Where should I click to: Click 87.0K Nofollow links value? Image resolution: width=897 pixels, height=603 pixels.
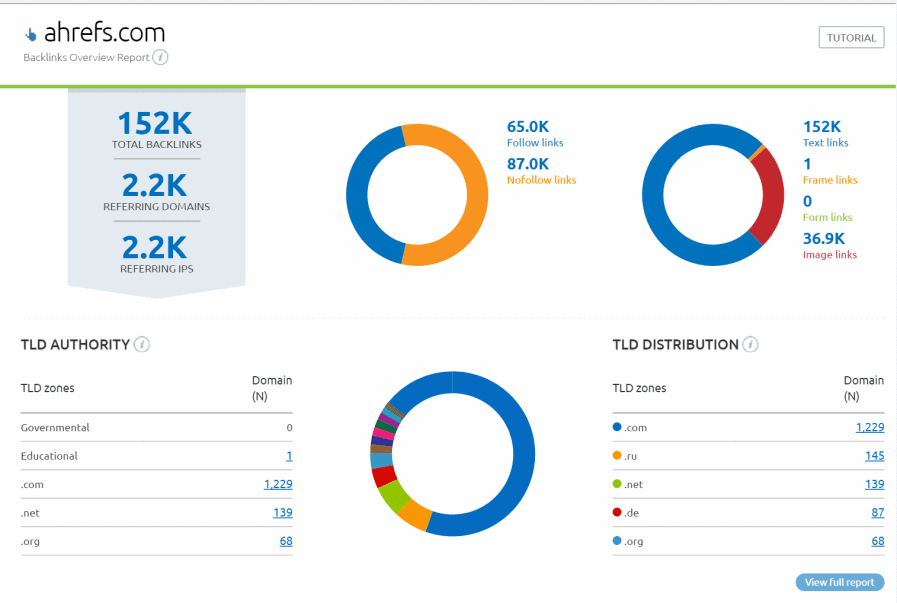click(527, 164)
